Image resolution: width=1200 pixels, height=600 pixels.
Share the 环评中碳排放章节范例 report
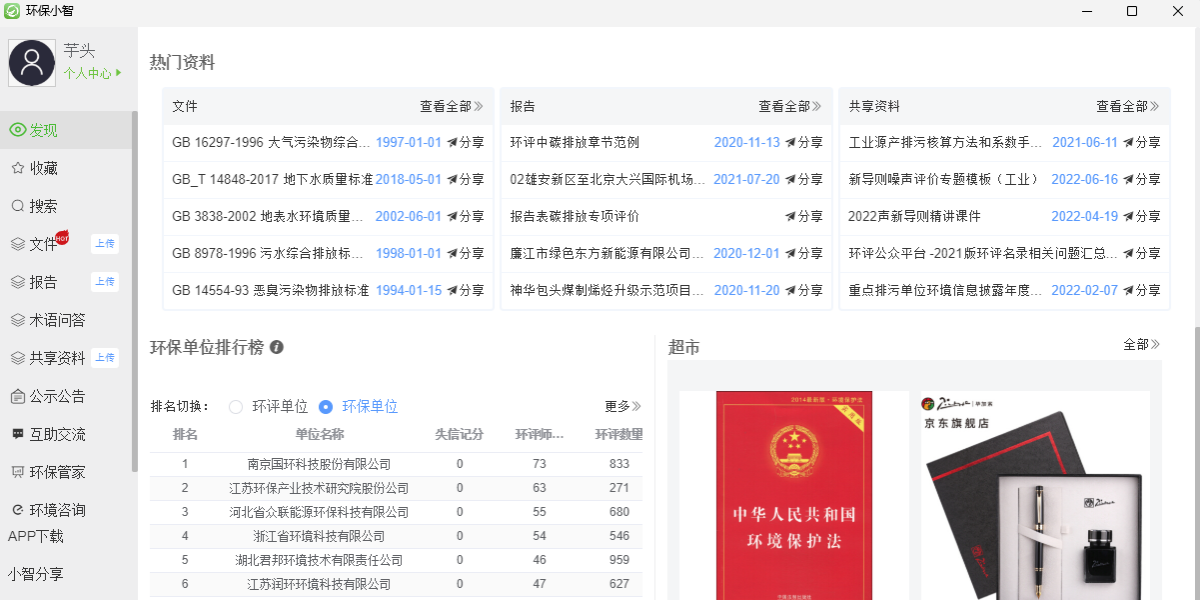pyautogui.click(x=804, y=142)
